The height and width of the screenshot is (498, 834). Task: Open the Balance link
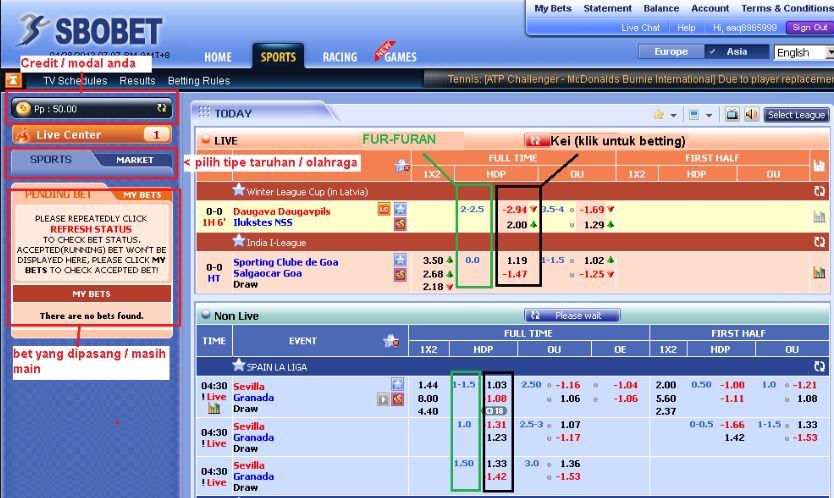click(x=661, y=9)
